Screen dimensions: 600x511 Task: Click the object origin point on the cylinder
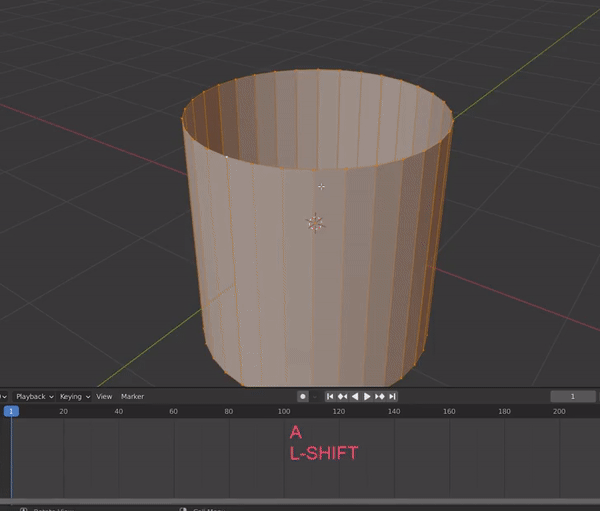tap(315, 223)
